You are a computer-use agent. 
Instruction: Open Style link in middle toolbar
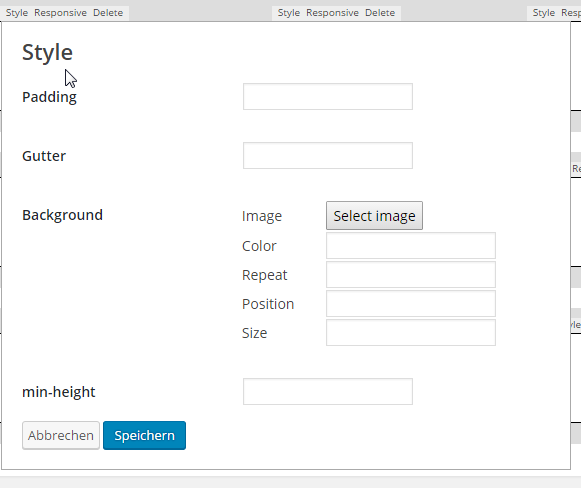coord(289,13)
